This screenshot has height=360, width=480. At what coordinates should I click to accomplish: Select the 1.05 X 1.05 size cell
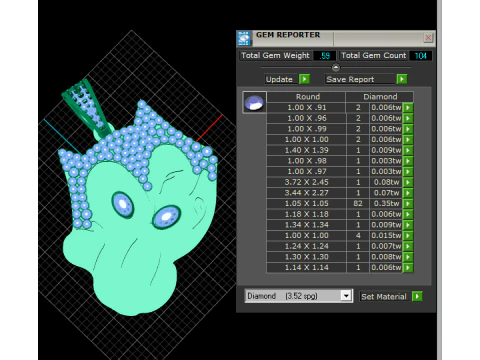tap(306, 203)
